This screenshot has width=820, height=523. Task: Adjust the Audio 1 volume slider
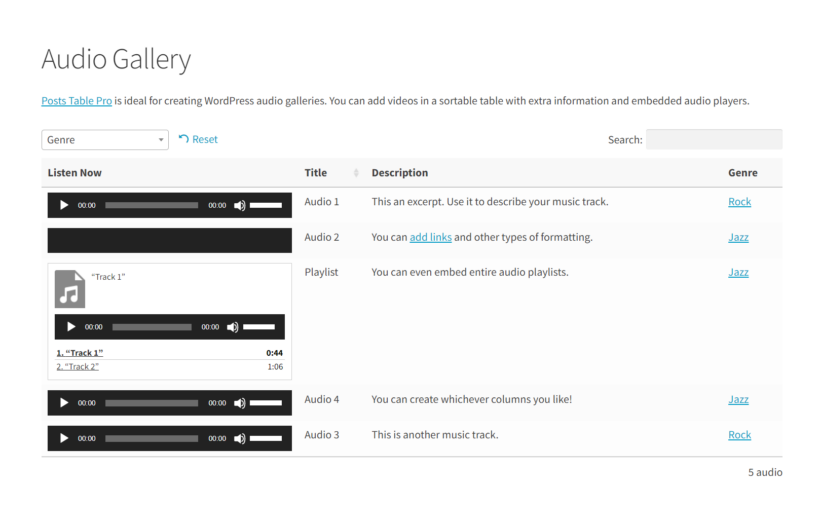click(265, 205)
